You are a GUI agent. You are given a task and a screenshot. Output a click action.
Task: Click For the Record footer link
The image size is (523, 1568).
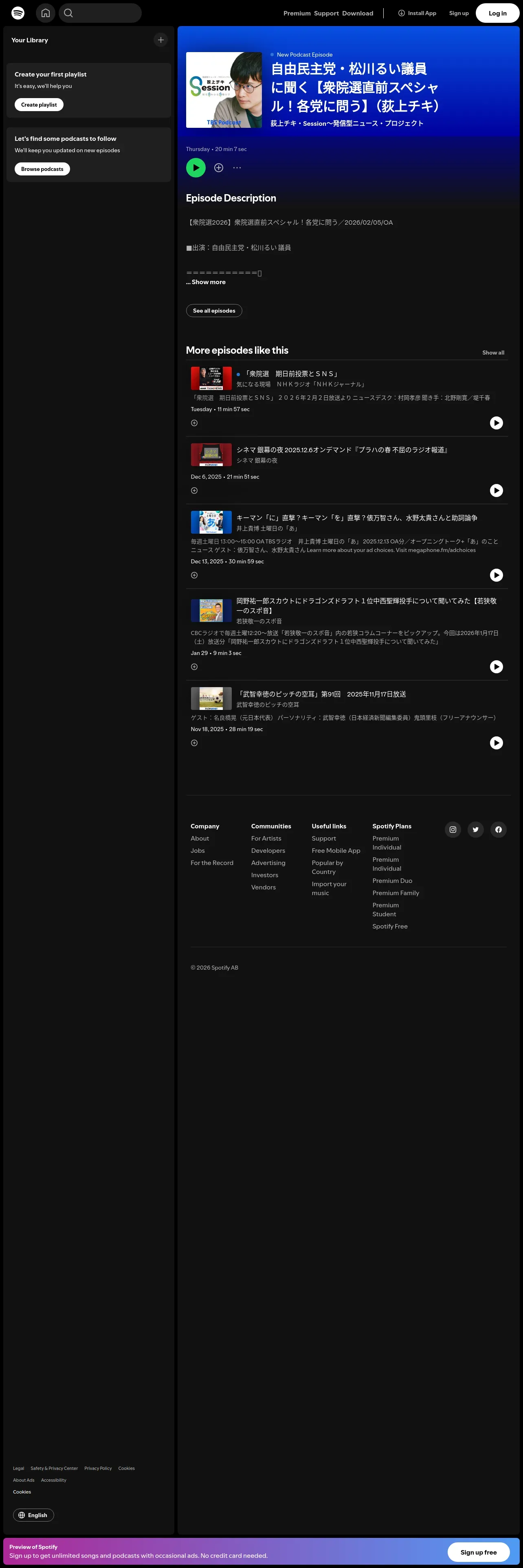coord(212,863)
